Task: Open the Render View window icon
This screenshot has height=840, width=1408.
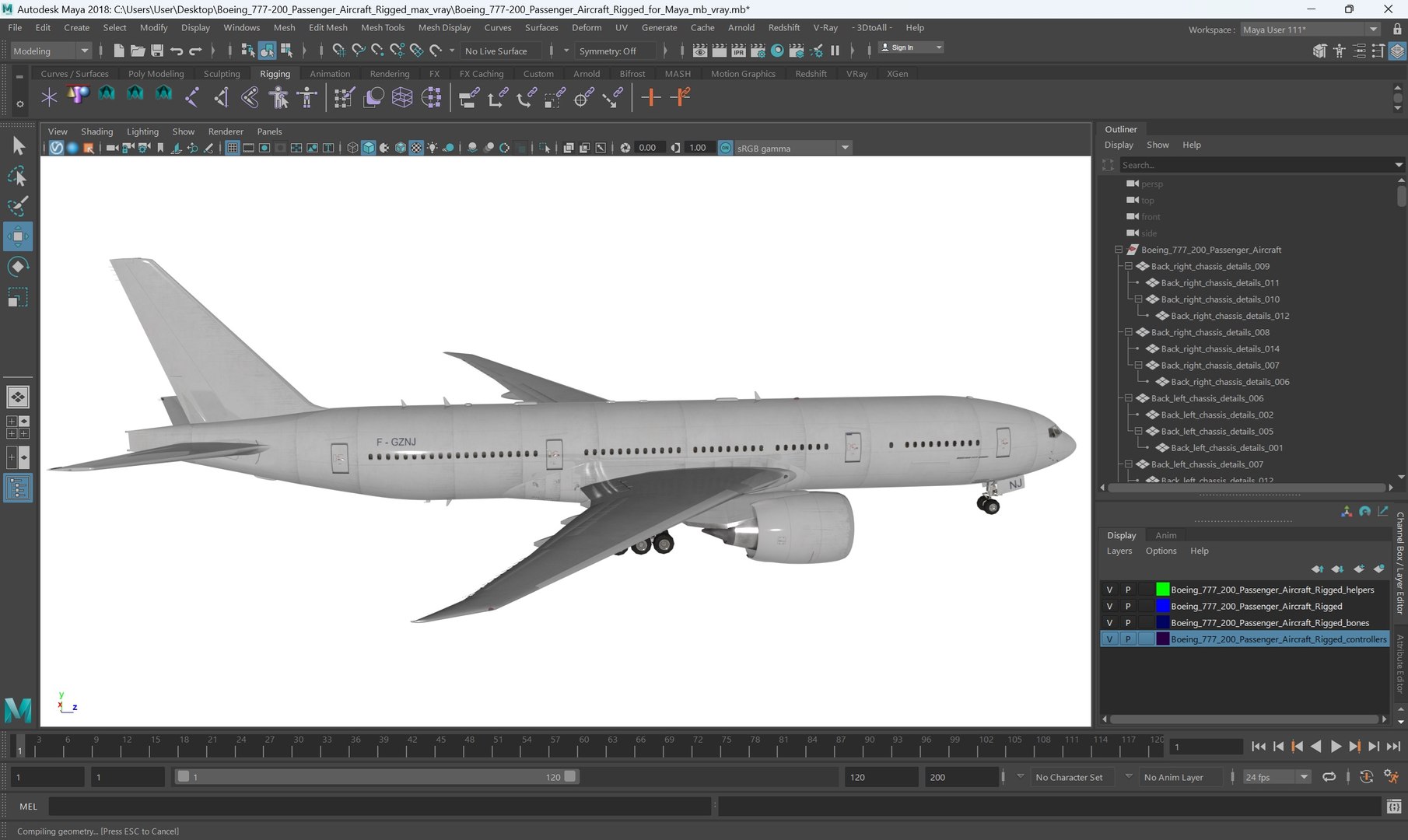Action: click(x=700, y=51)
